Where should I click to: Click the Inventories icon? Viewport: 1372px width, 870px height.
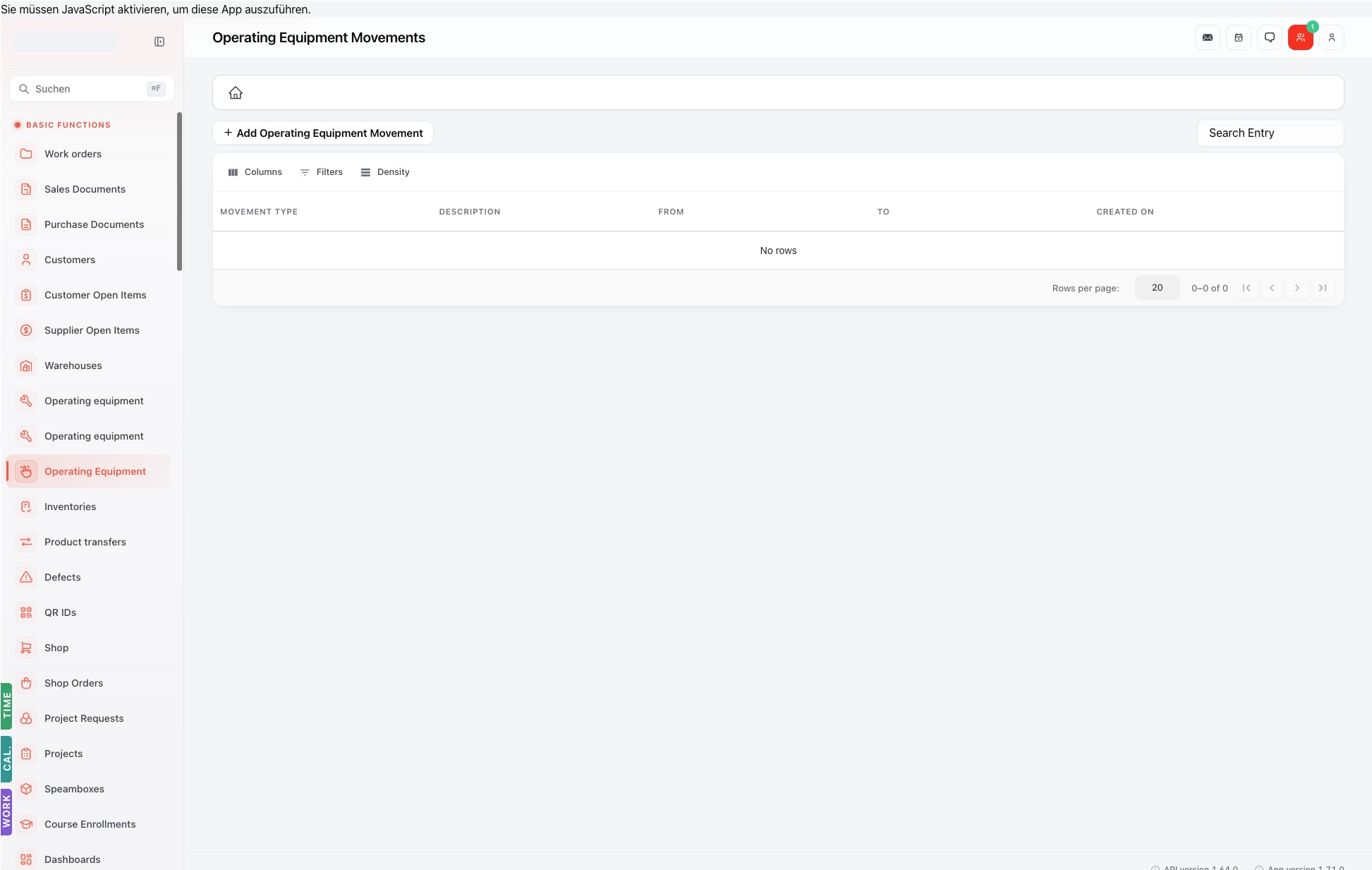coord(26,507)
